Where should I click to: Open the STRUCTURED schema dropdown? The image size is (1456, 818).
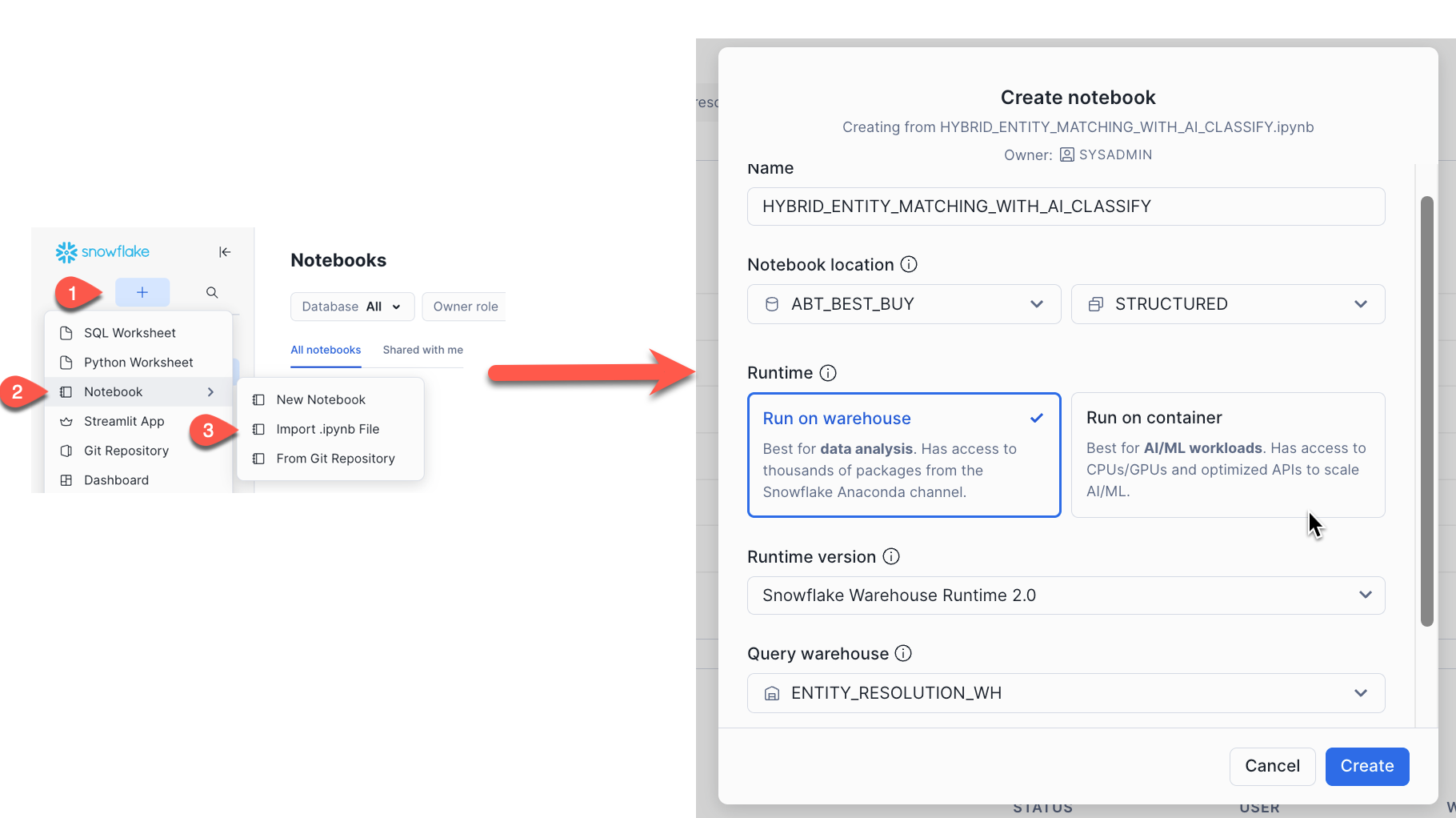click(1227, 304)
